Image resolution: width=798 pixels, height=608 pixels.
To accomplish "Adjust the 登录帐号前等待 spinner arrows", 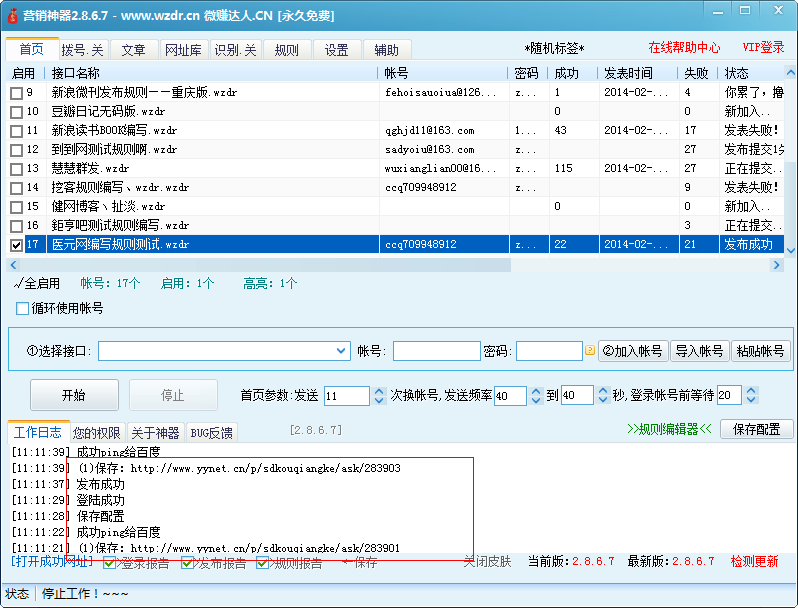I will [736, 396].
